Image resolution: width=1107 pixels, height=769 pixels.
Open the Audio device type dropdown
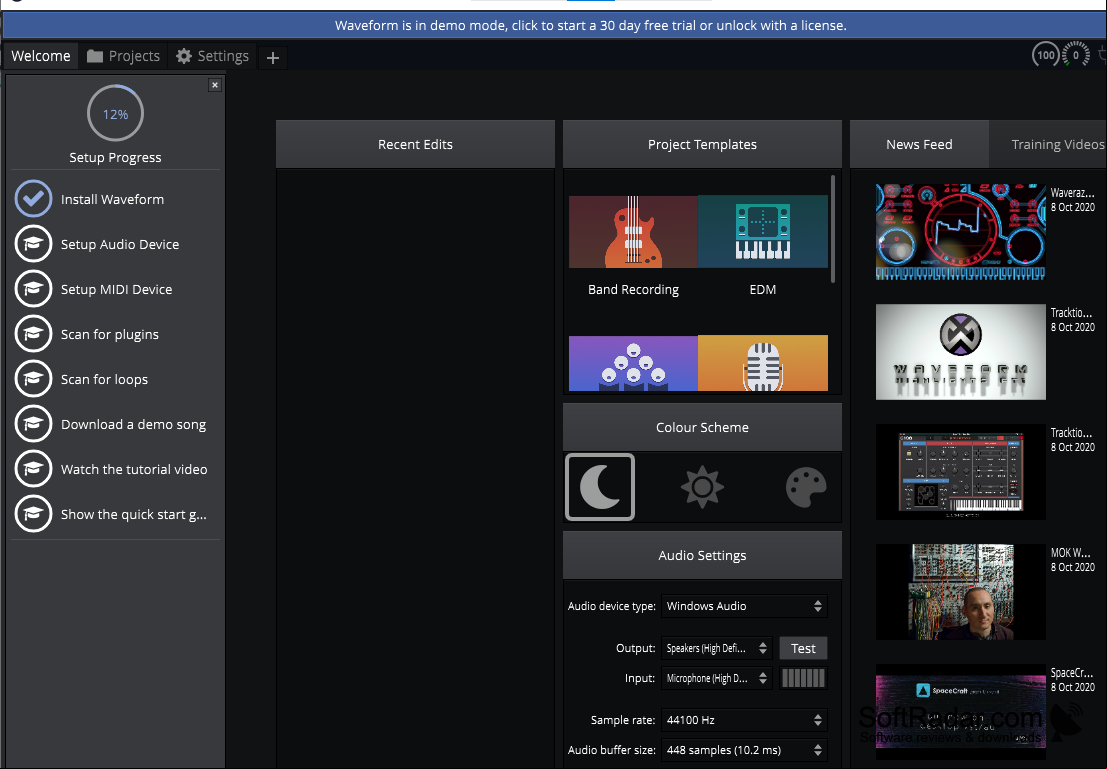[744, 606]
